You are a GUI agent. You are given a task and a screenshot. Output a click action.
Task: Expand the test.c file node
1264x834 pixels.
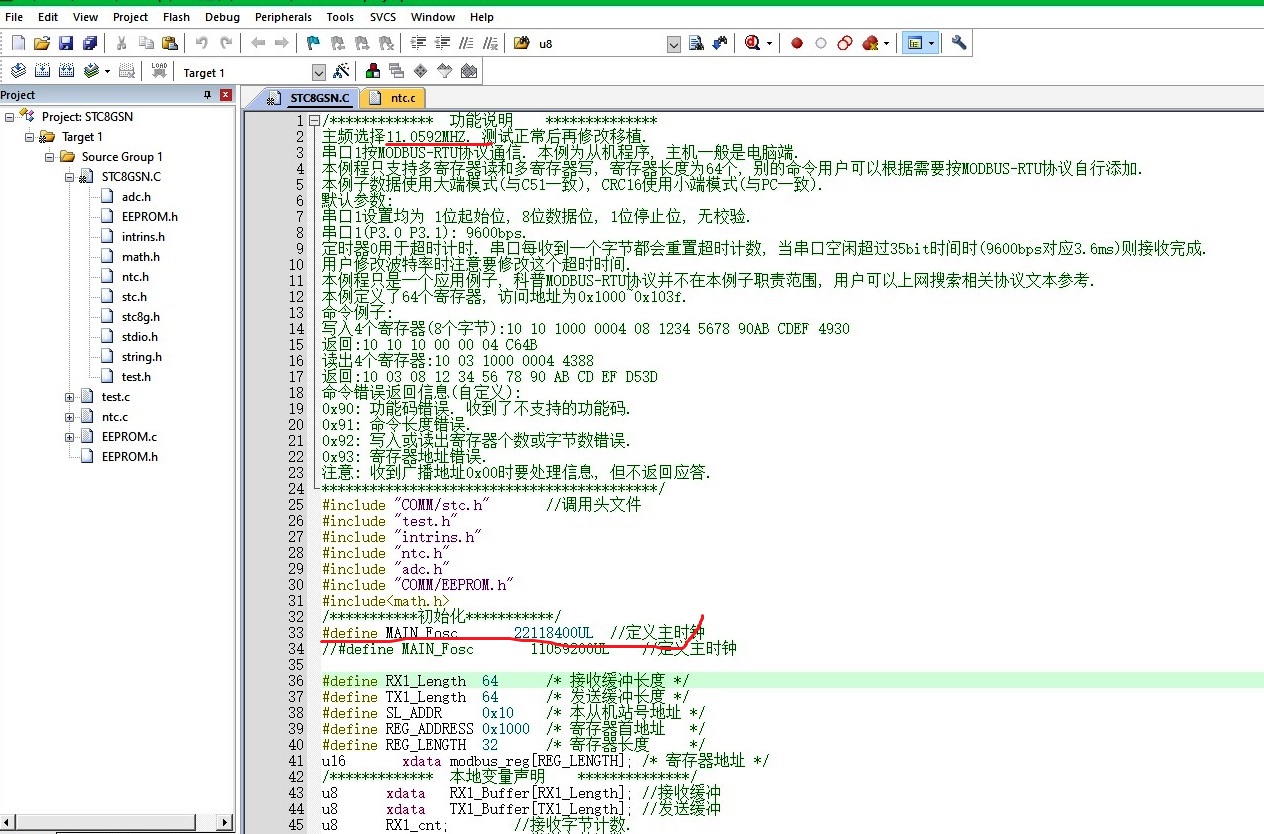click(x=69, y=397)
